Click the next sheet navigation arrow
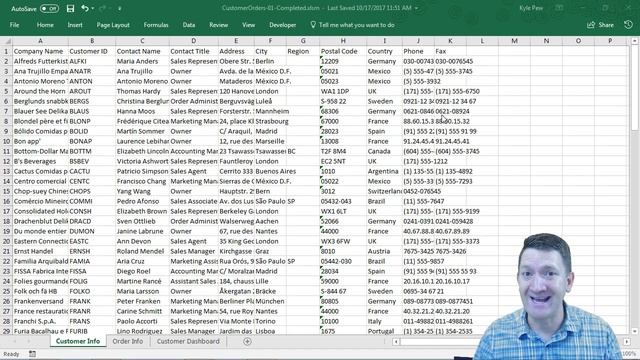This screenshot has width=640, height=360. (x=29, y=342)
